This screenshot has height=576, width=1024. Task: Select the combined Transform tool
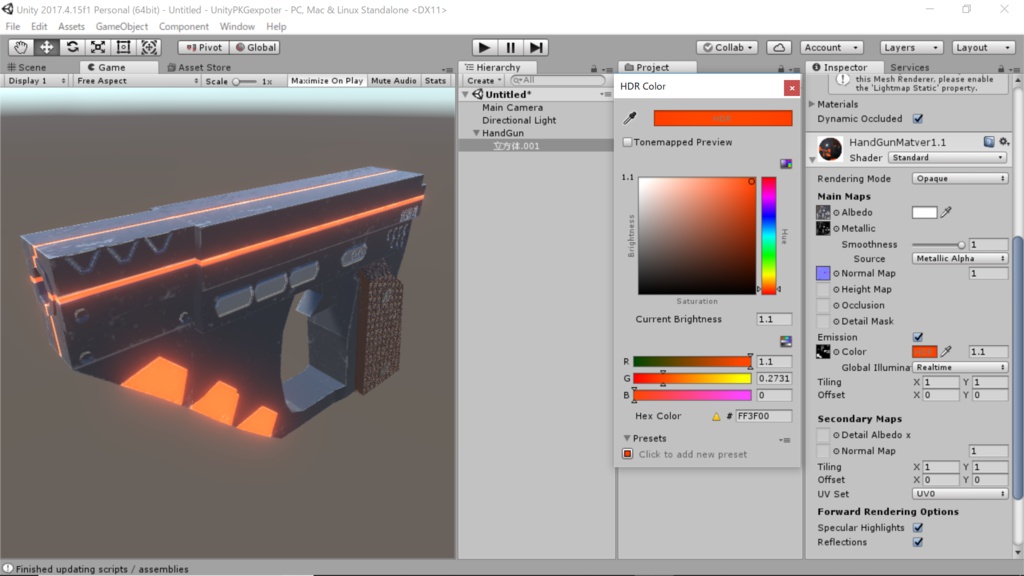coord(149,47)
